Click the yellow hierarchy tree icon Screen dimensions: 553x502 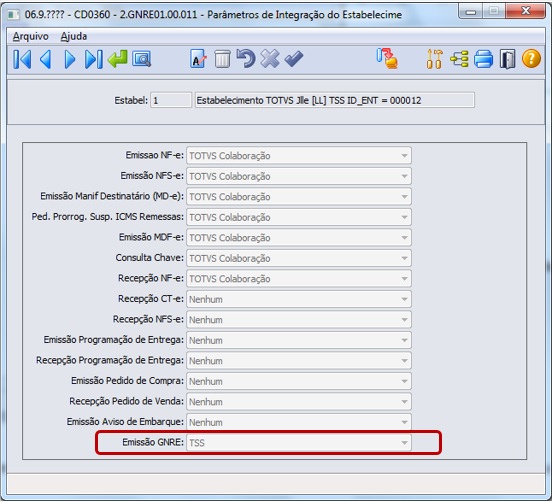[459, 59]
